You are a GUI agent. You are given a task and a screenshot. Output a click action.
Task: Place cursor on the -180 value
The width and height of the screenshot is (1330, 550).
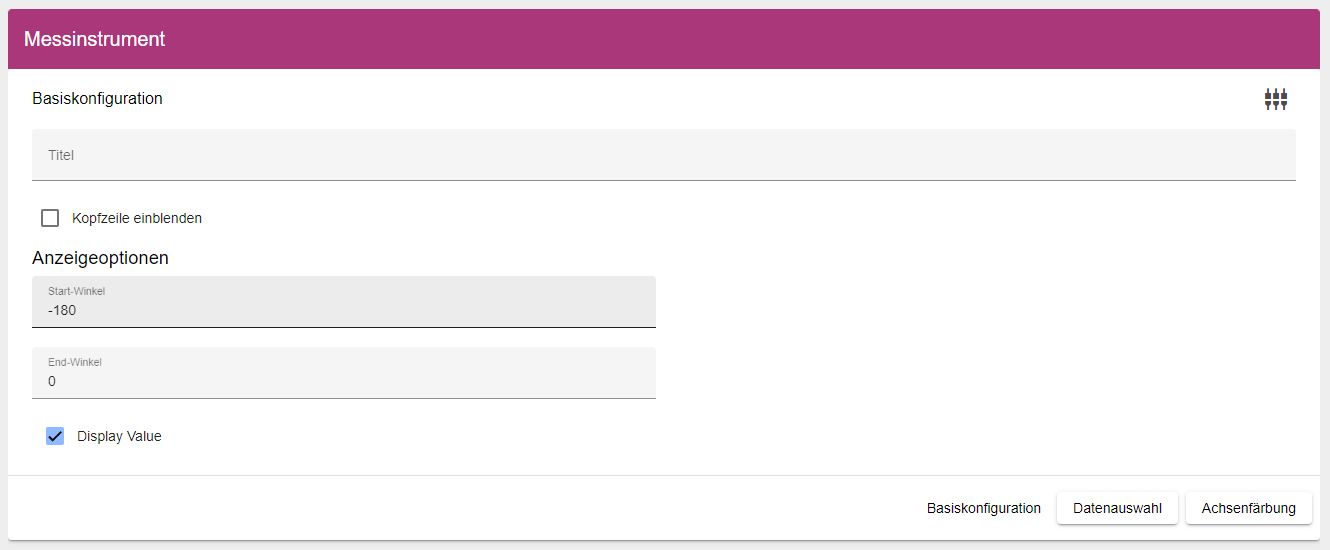click(x=62, y=310)
